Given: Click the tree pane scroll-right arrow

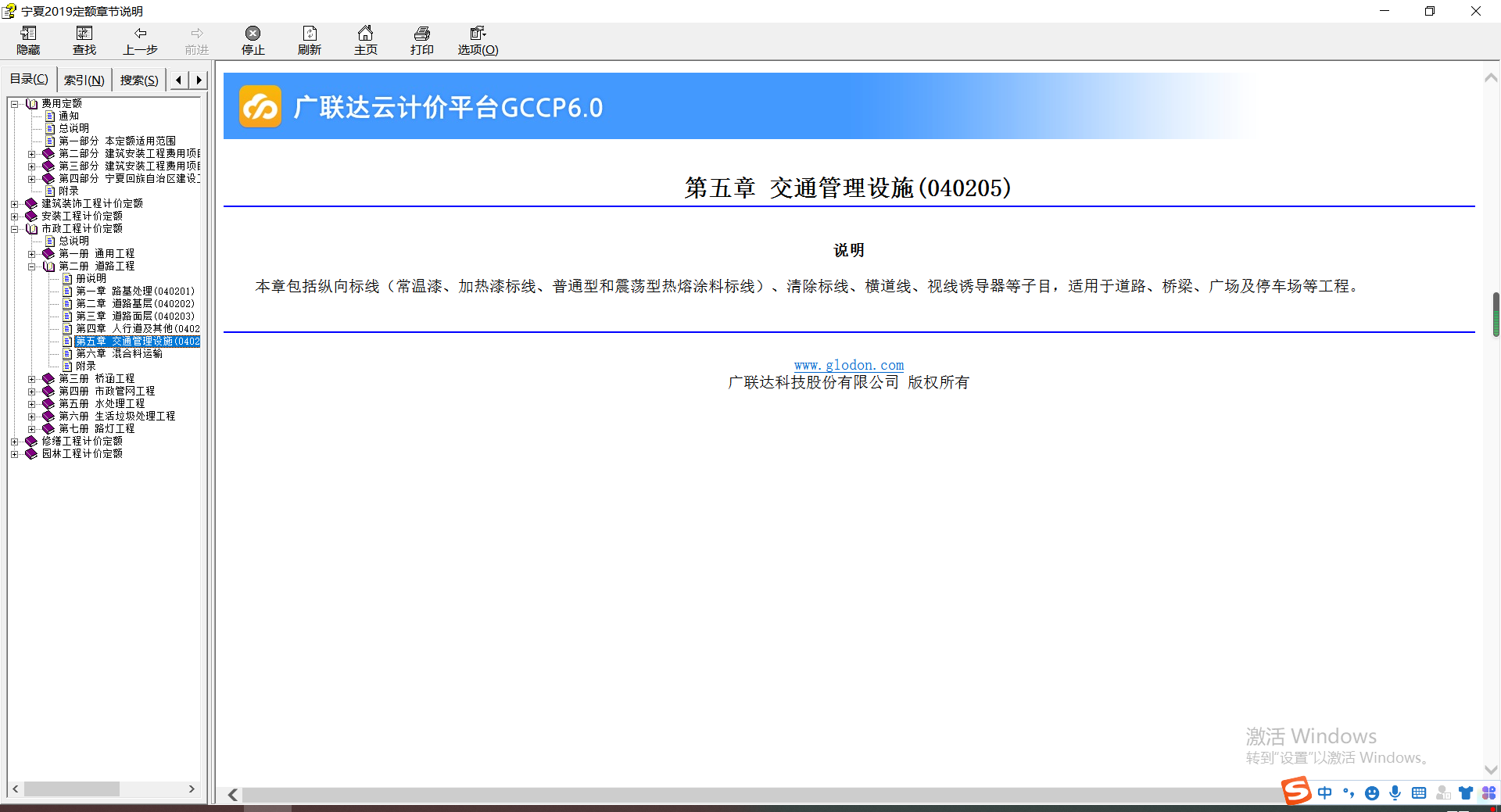Looking at the screenshot, I should pyautogui.click(x=192, y=789).
